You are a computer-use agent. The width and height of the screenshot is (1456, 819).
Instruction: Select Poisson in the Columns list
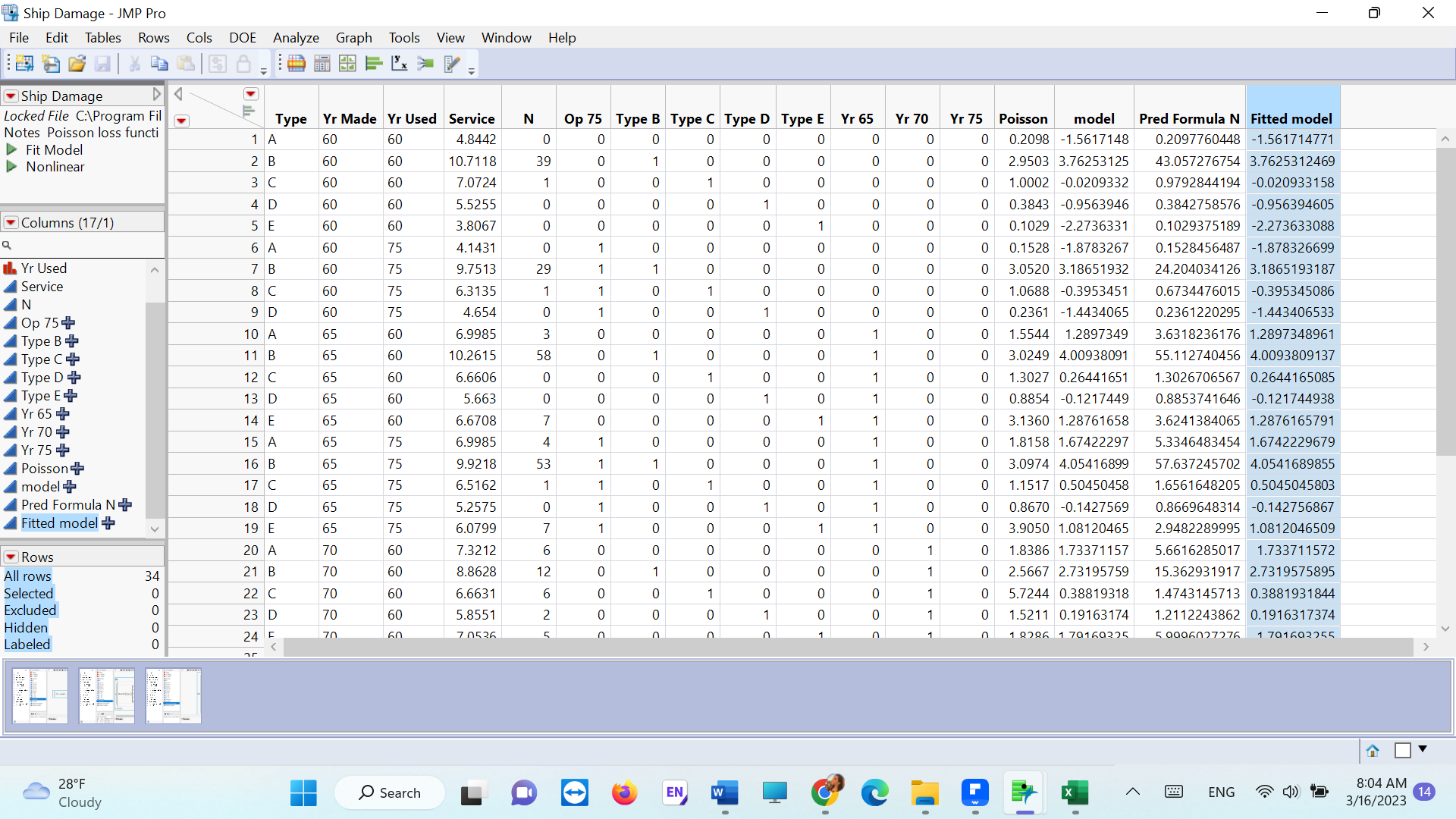[x=44, y=469]
